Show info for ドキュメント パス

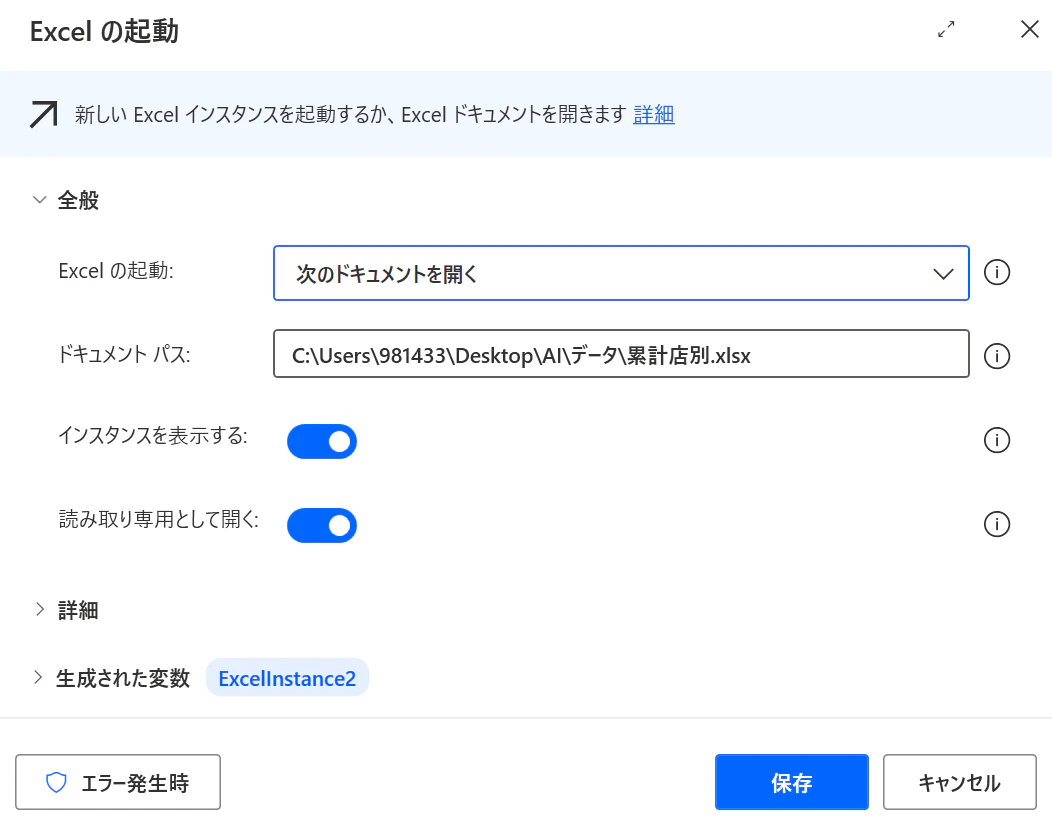[996, 356]
